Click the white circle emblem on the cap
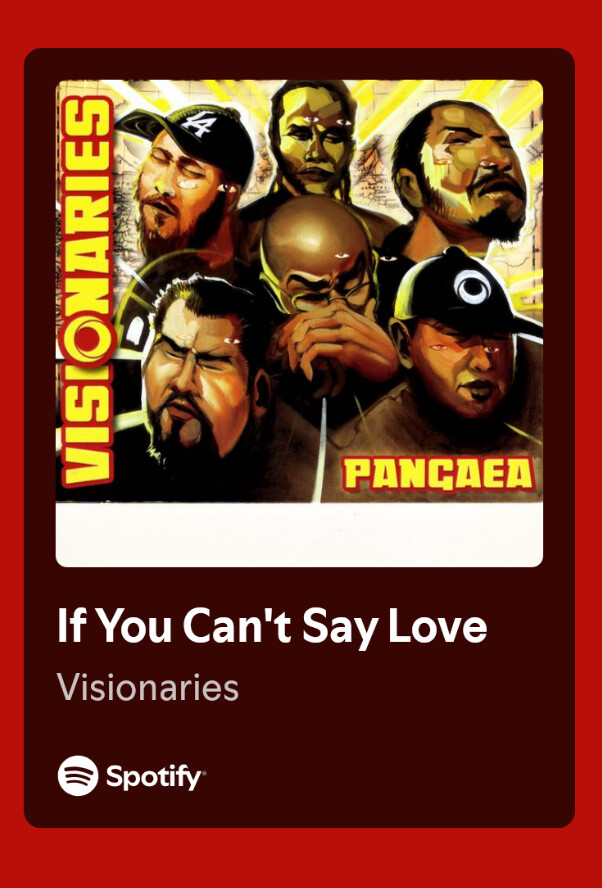Screen dimensions: 602x888 [x=472, y=287]
